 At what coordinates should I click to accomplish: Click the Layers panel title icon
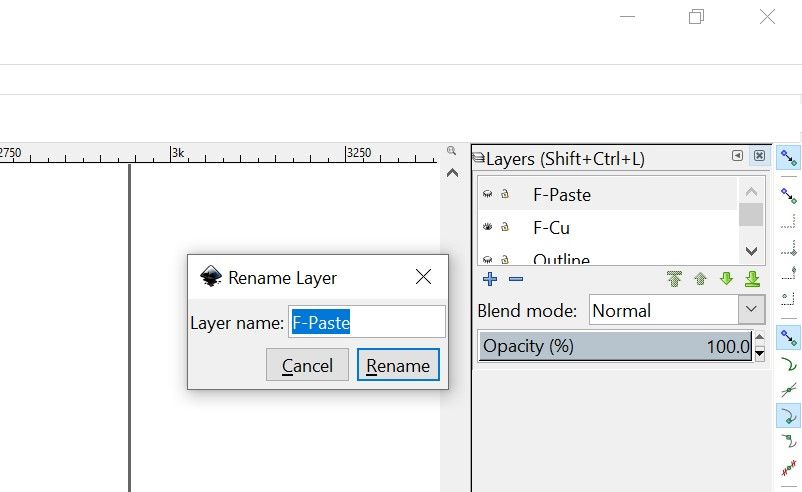pos(479,158)
